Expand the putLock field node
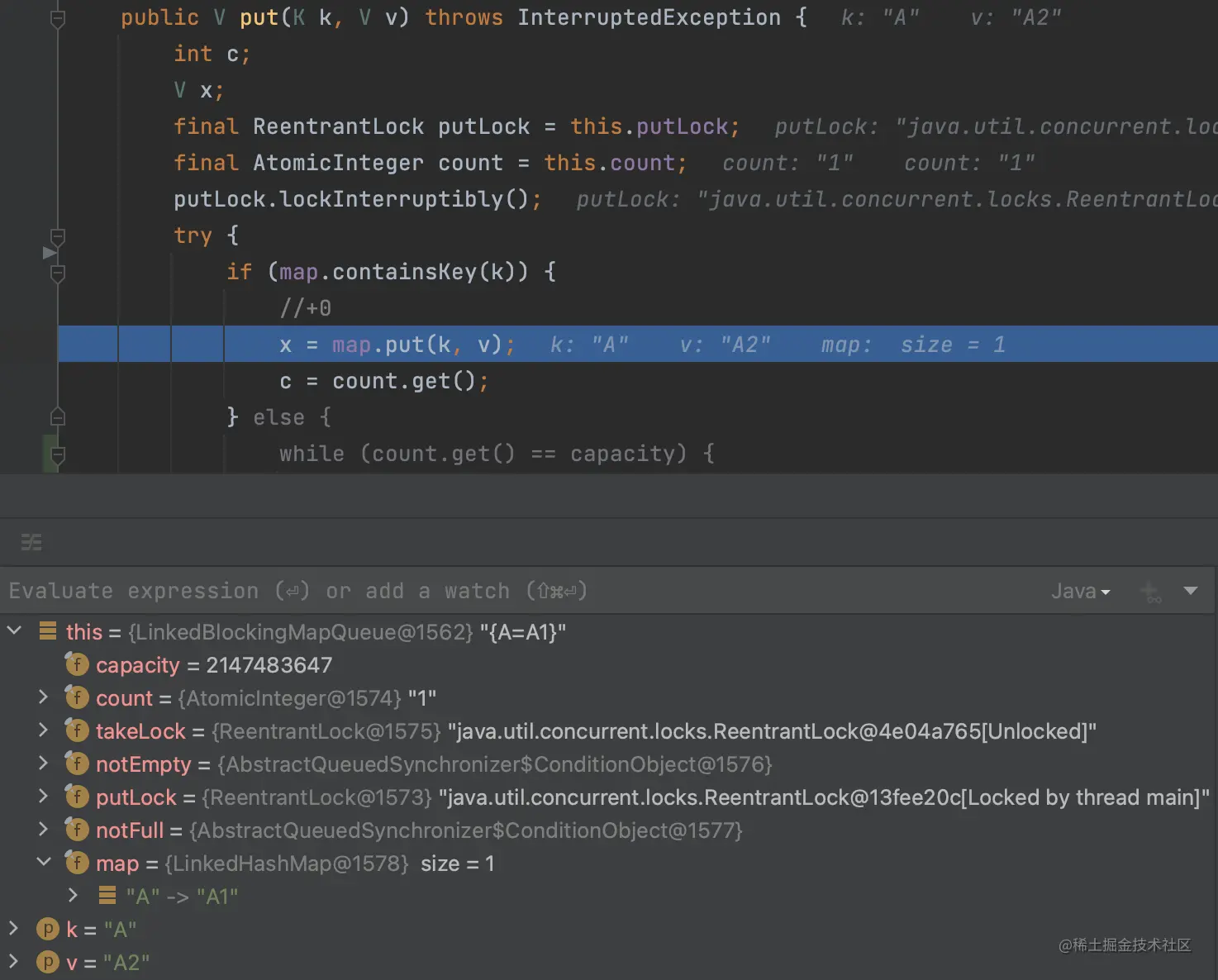 (43, 797)
